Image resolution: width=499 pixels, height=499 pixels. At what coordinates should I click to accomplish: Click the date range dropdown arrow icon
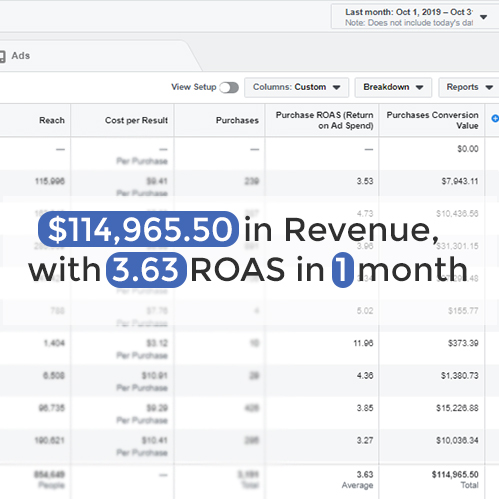(484, 17)
